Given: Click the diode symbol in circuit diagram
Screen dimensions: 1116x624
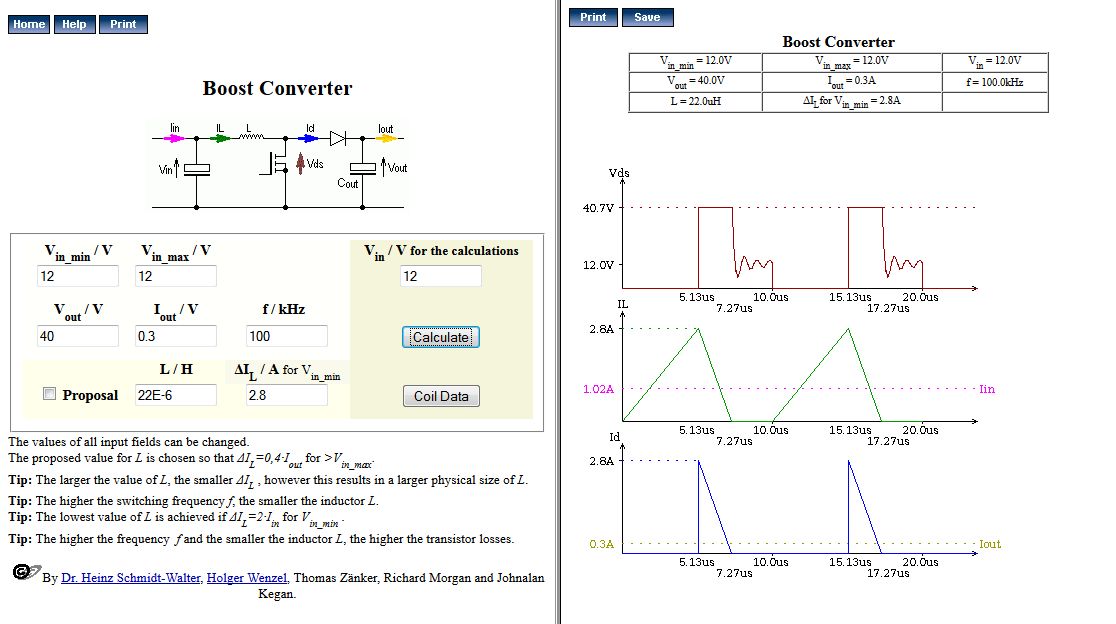Looking at the screenshot, I should click(338, 138).
